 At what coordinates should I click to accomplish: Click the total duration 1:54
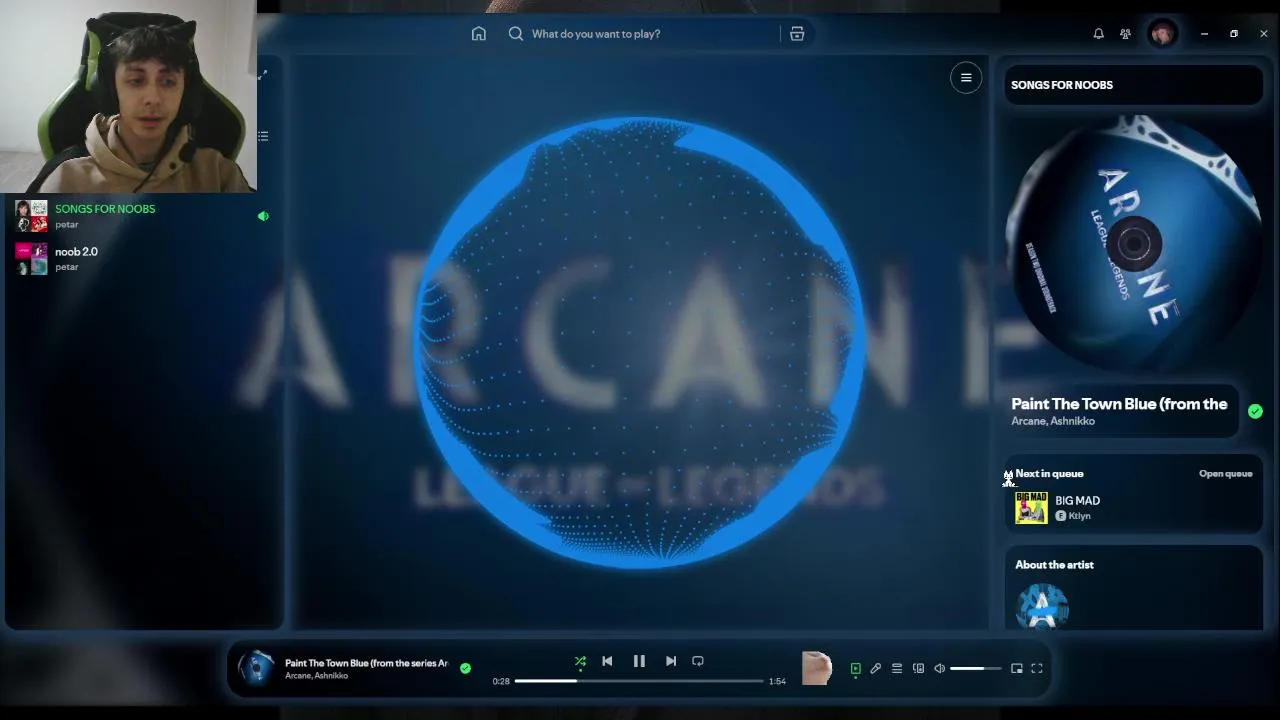click(777, 681)
